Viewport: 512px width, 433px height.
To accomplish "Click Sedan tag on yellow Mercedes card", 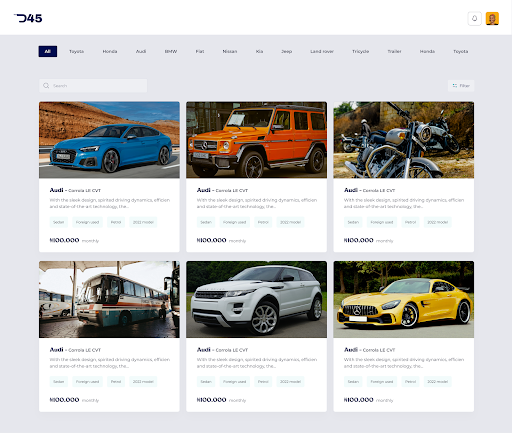I will click(353, 381).
